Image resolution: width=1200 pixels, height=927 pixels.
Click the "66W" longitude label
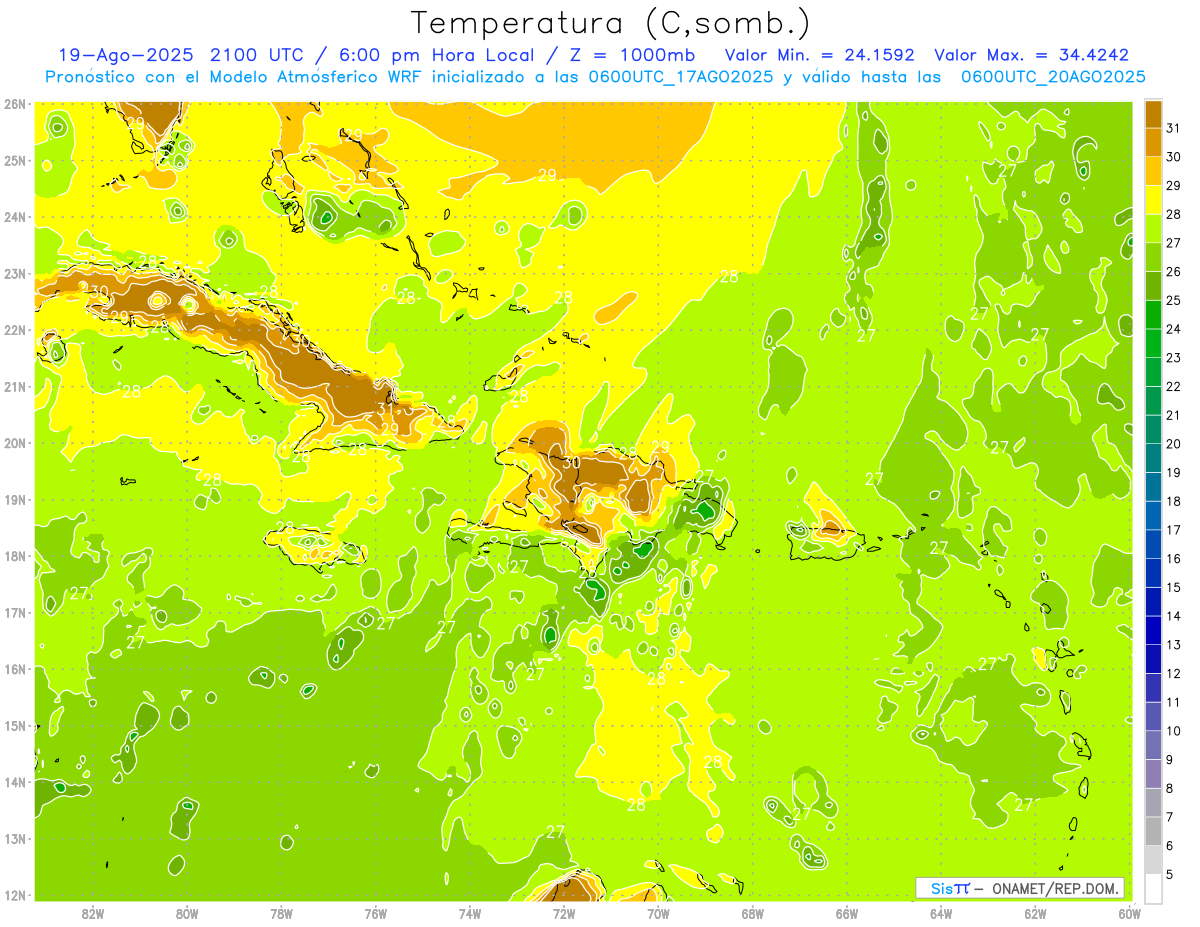[847, 914]
